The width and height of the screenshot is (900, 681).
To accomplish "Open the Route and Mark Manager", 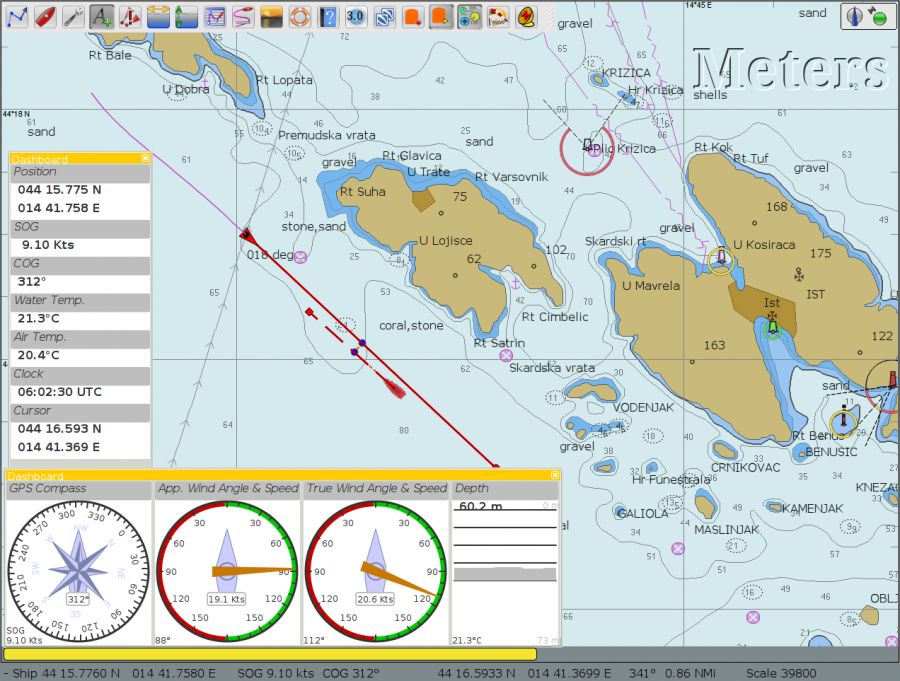I will tap(214, 16).
